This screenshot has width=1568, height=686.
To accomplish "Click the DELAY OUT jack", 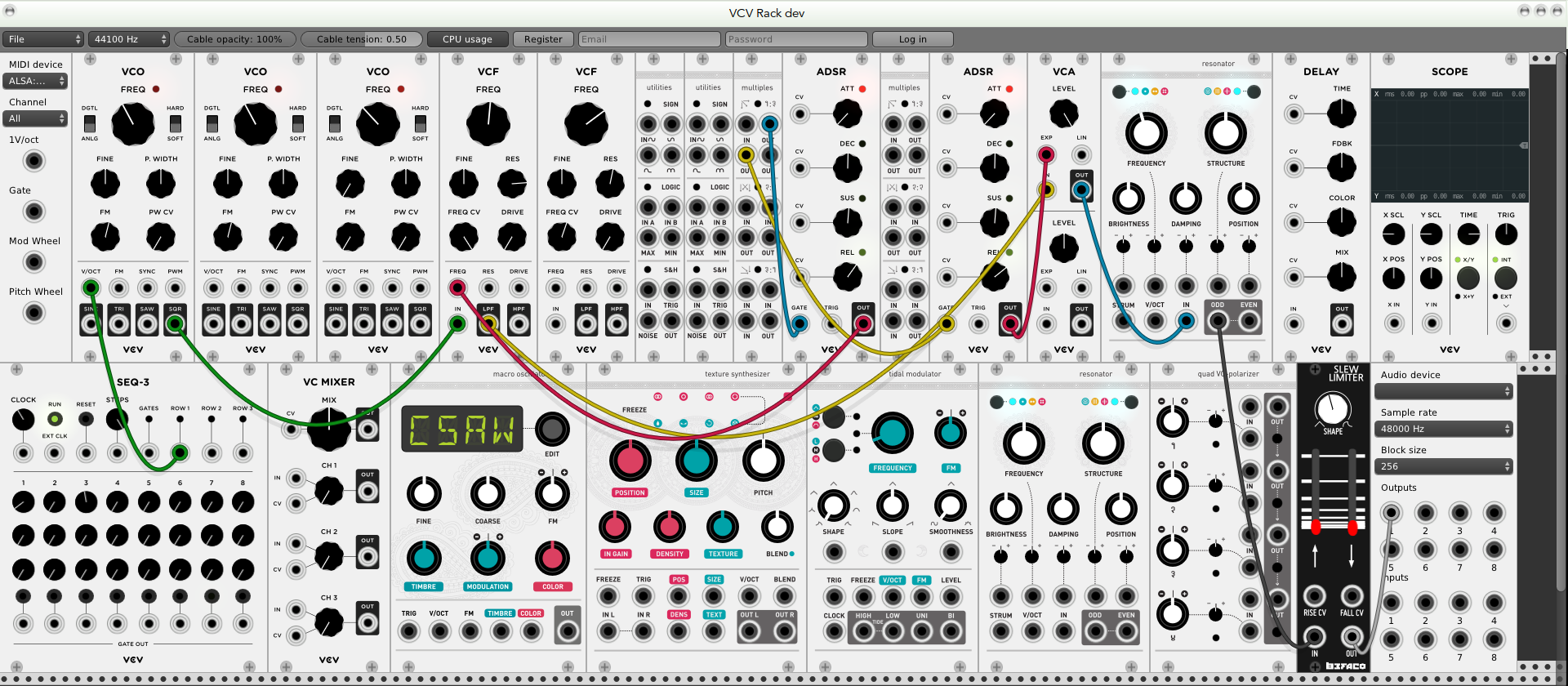I will 1342,324.
